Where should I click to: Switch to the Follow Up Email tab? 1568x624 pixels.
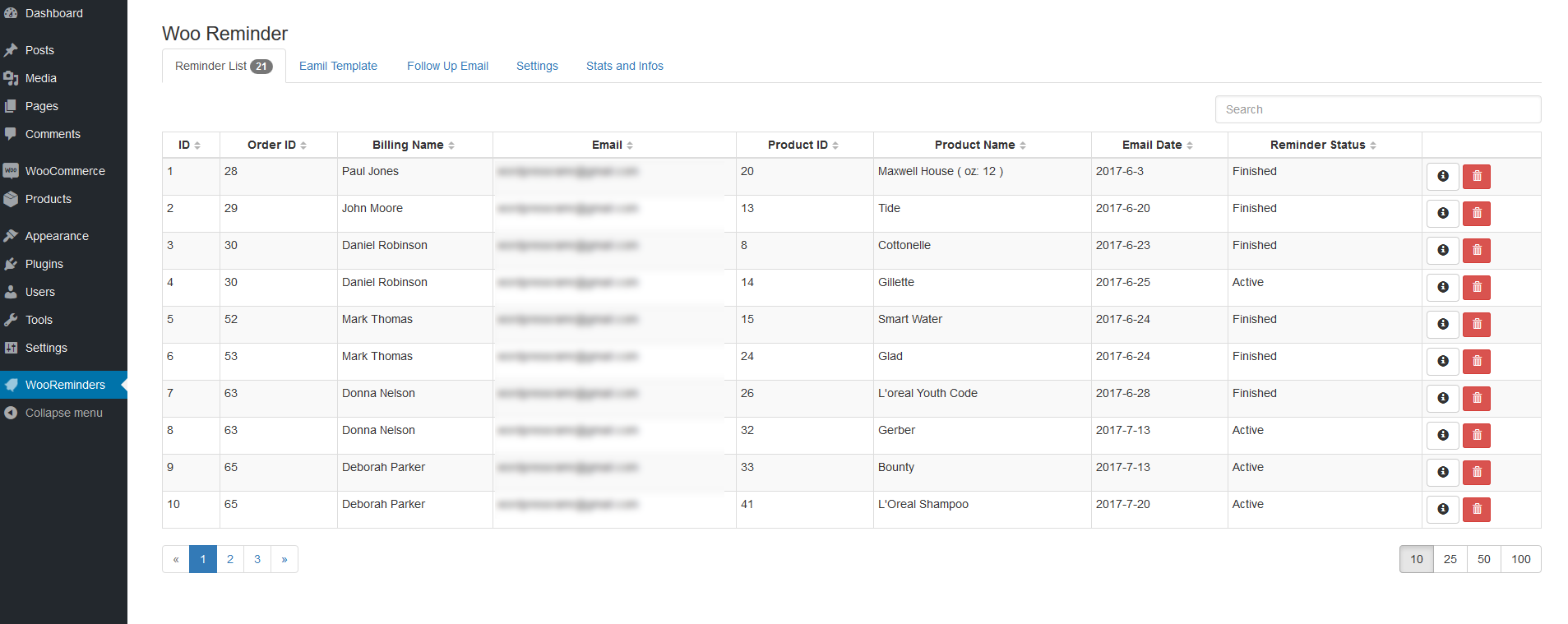click(x=447, y=66)
